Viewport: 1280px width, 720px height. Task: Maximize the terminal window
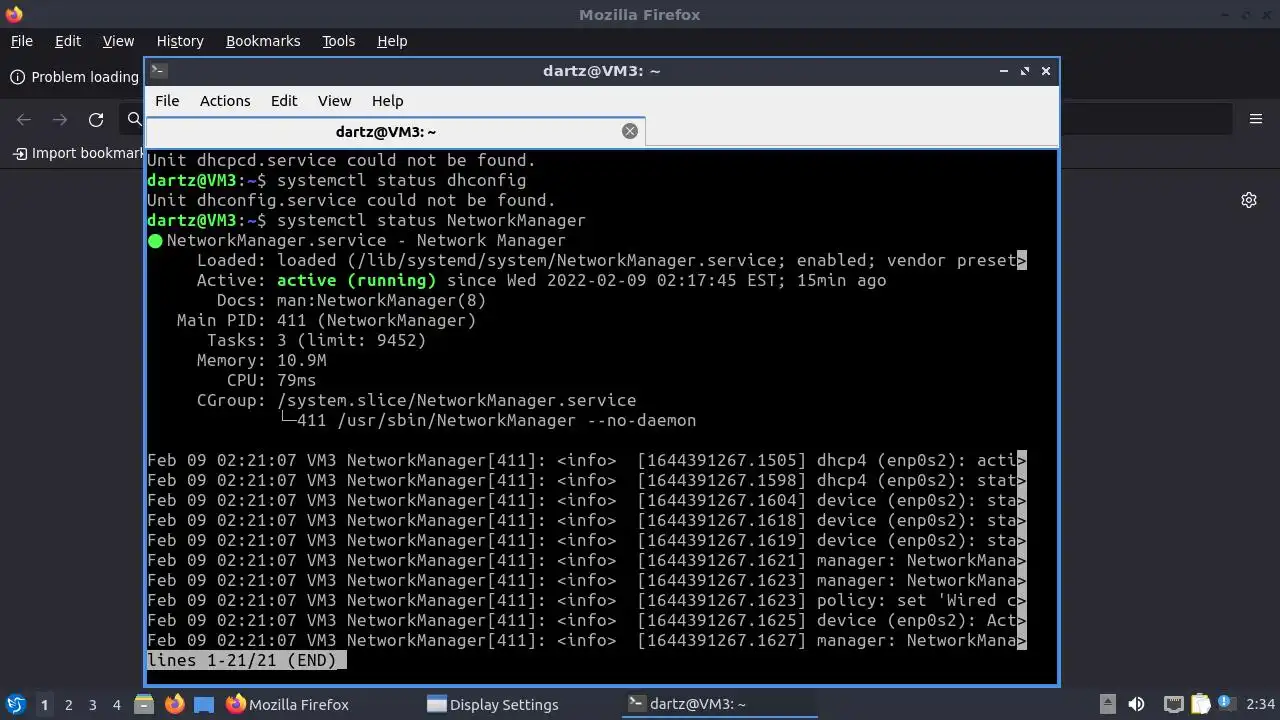tap(1025, 71)
